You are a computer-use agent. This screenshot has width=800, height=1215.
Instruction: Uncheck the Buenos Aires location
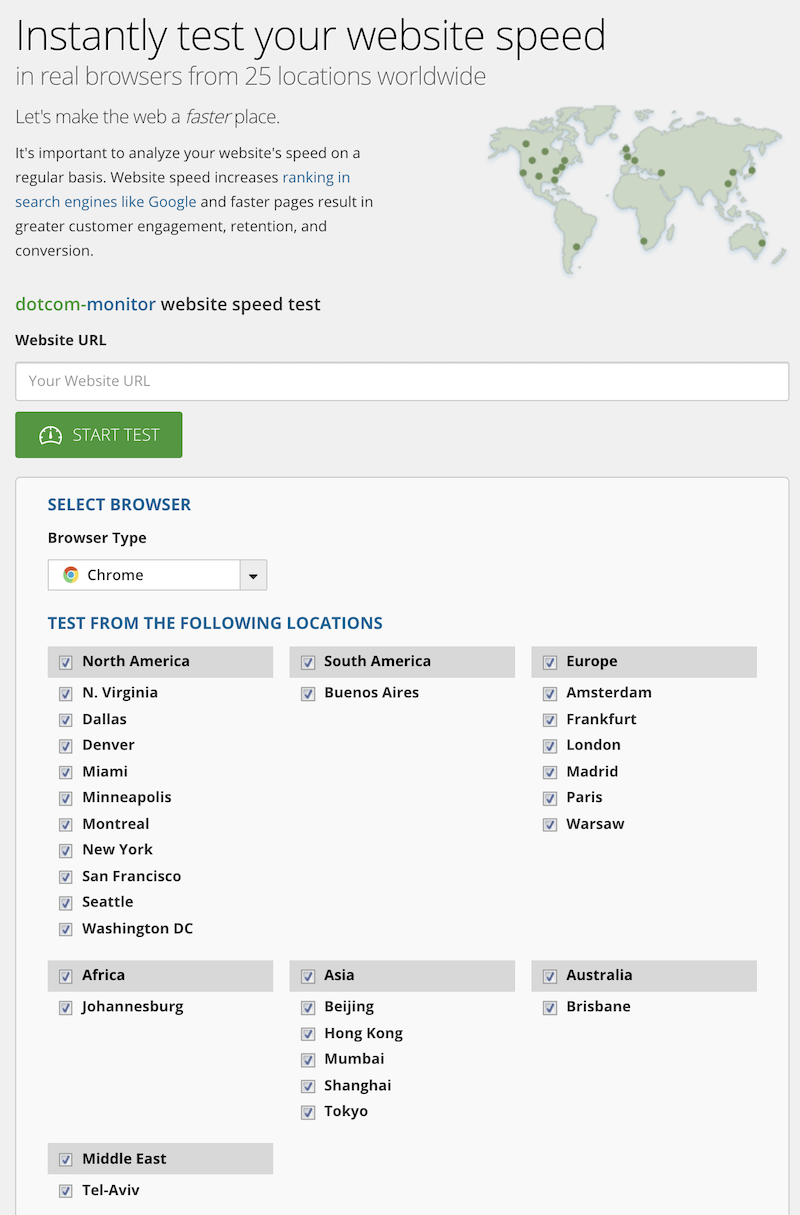click(308, 693)
